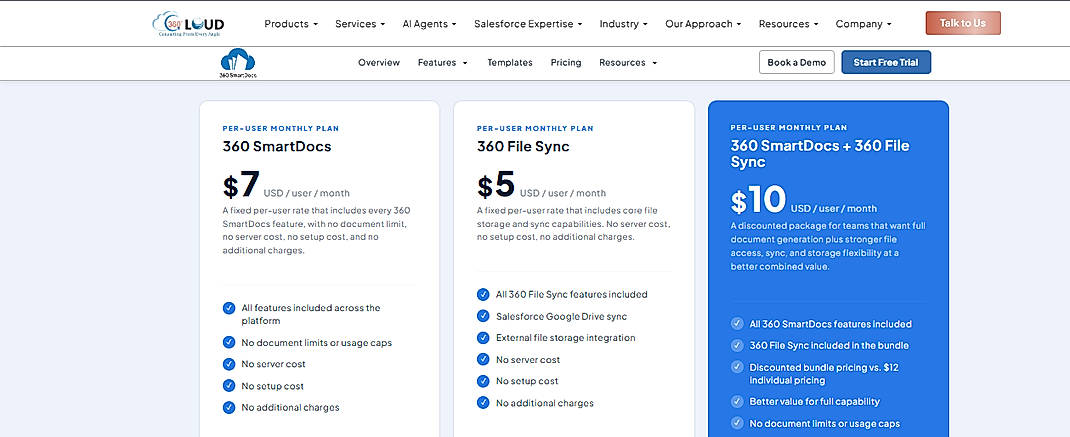This screenshot has width=1070, height=437.
Task: Click check icon beside 'No additional charges' in SmartDocs card
Action: tap(229, 407)
